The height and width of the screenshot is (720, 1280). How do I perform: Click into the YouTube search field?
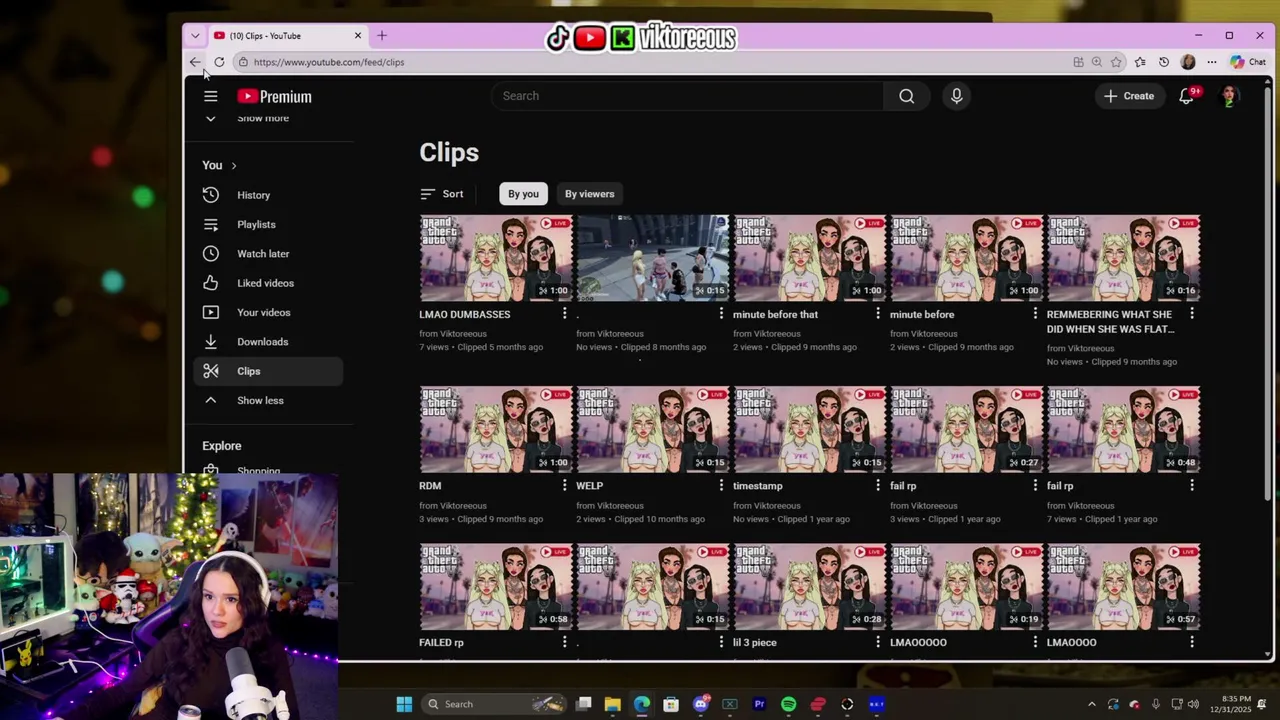687,96
